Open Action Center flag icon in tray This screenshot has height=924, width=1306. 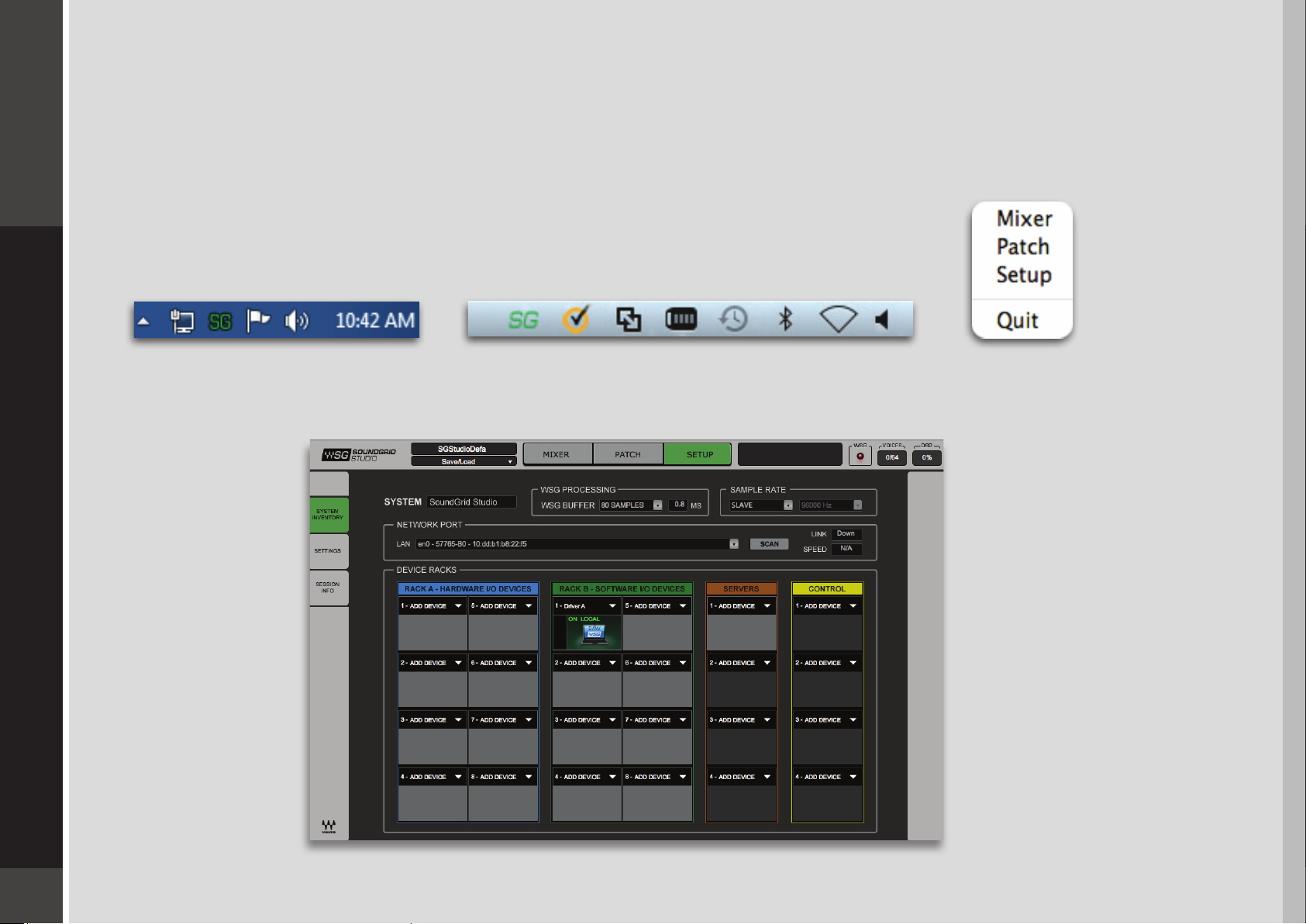[x=258, y=320]
